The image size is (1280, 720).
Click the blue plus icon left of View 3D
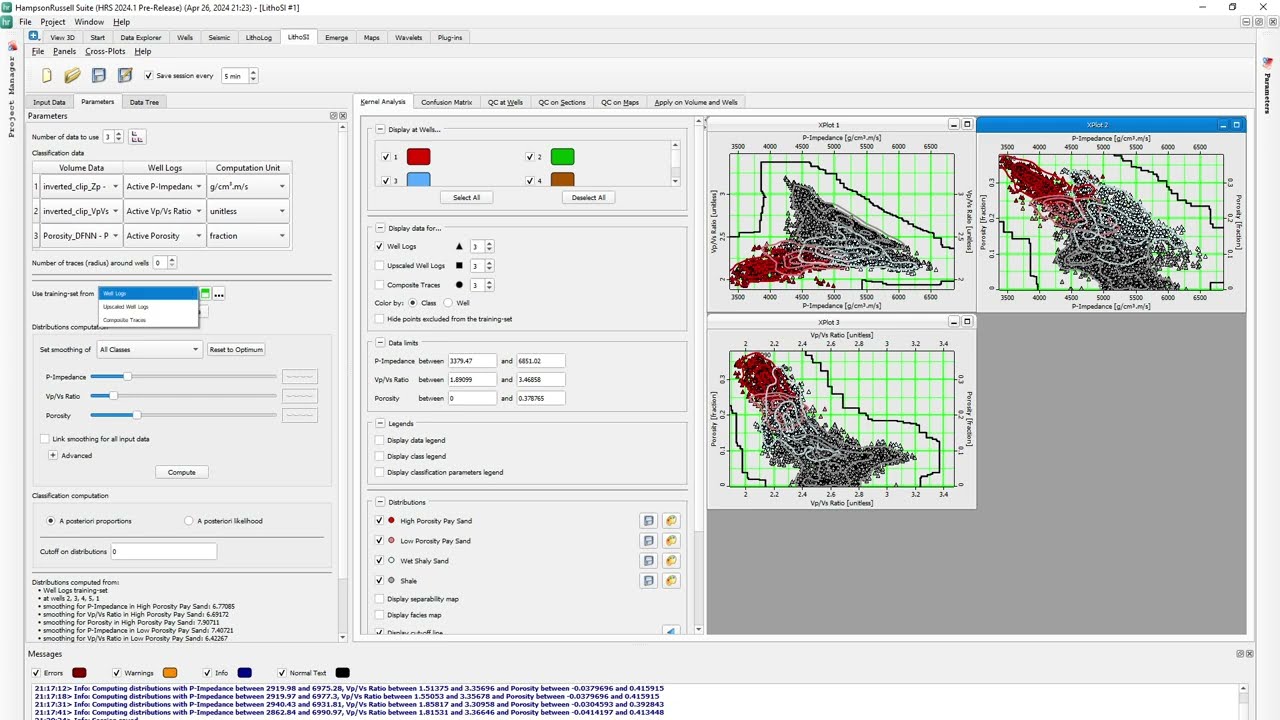[x=34, y=36]
